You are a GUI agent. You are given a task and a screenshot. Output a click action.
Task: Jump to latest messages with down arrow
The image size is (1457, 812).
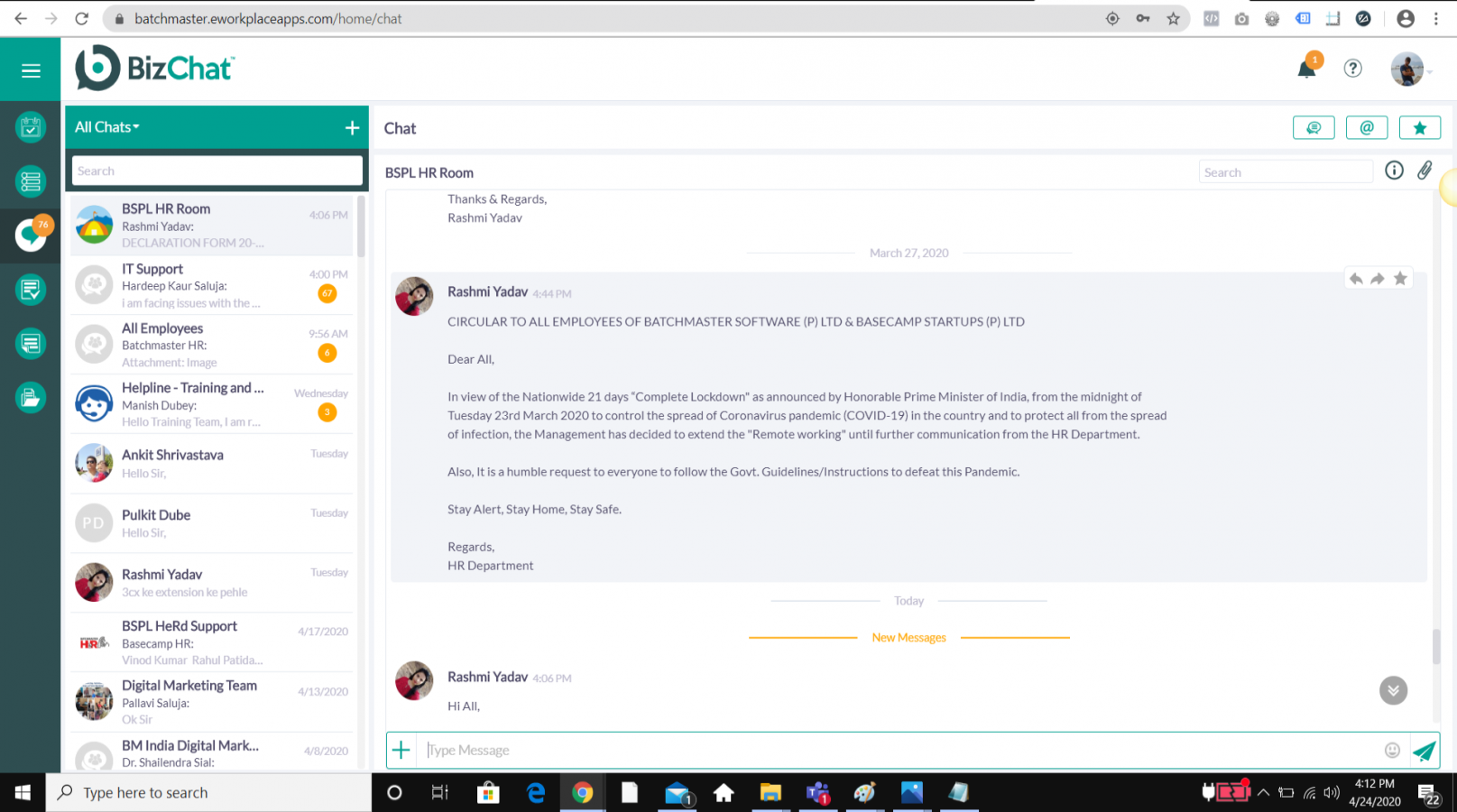tap(1393, 690)
